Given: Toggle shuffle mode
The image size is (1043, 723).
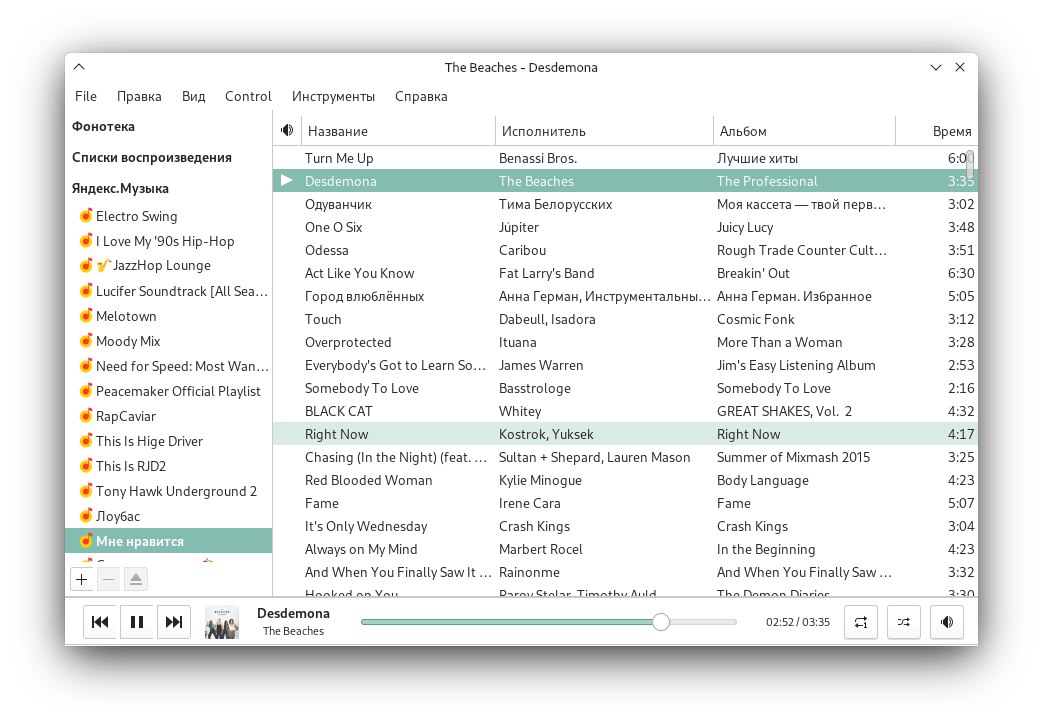Looking at the screenshot, I should click(903, 622).
